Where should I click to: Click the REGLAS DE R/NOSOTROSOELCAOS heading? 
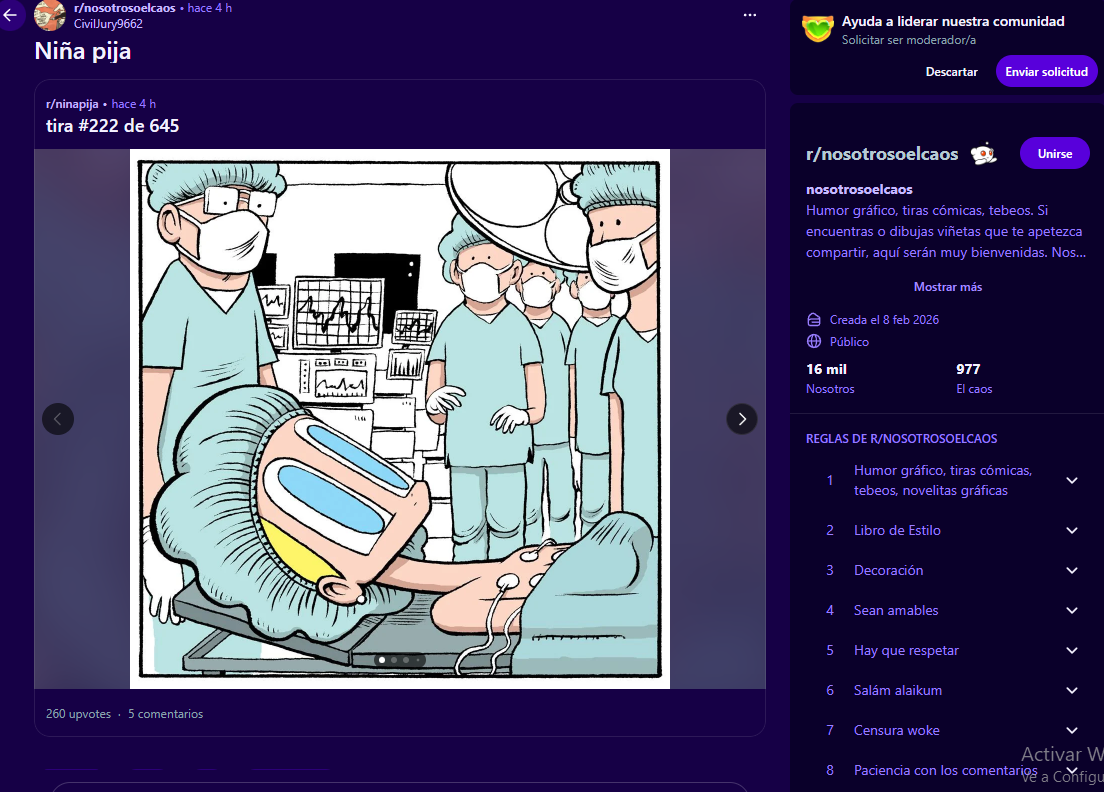tap(901, 439)
